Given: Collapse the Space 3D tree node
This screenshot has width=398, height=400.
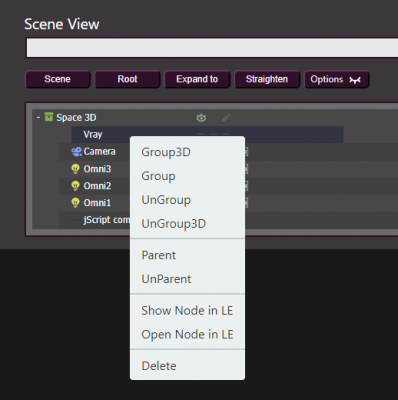Looking at the screenshot, I should click(38, 117).
